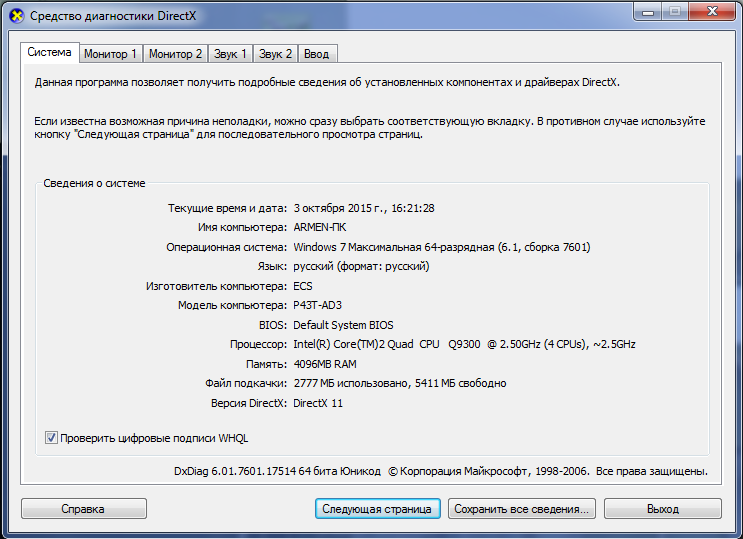Click memory value 4096MB RAM
The image size is (743, 539).
[x=325, y=364]
